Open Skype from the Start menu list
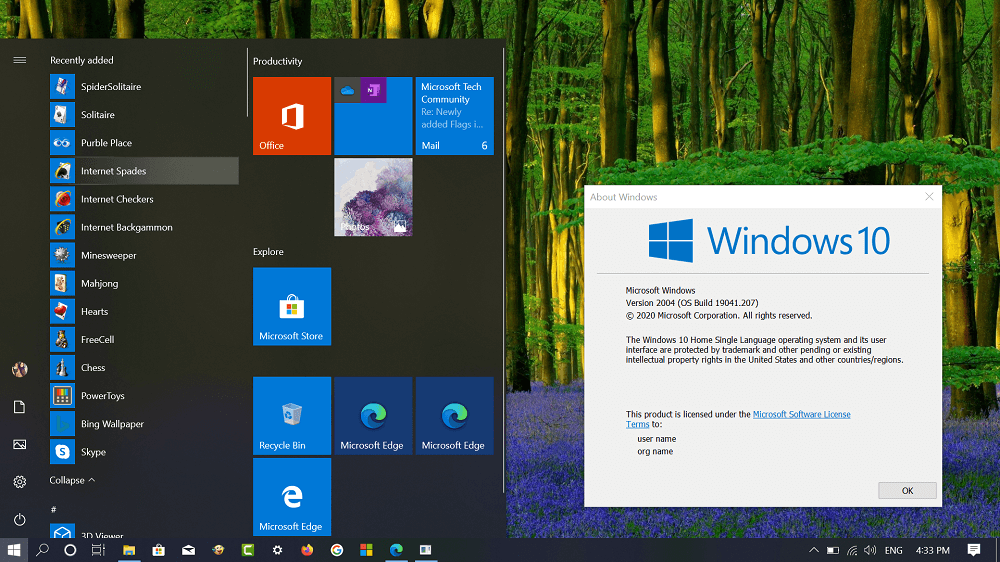The width and height of the screenshot is (1000, 562). pyautogui.click(x=144, y=451)
